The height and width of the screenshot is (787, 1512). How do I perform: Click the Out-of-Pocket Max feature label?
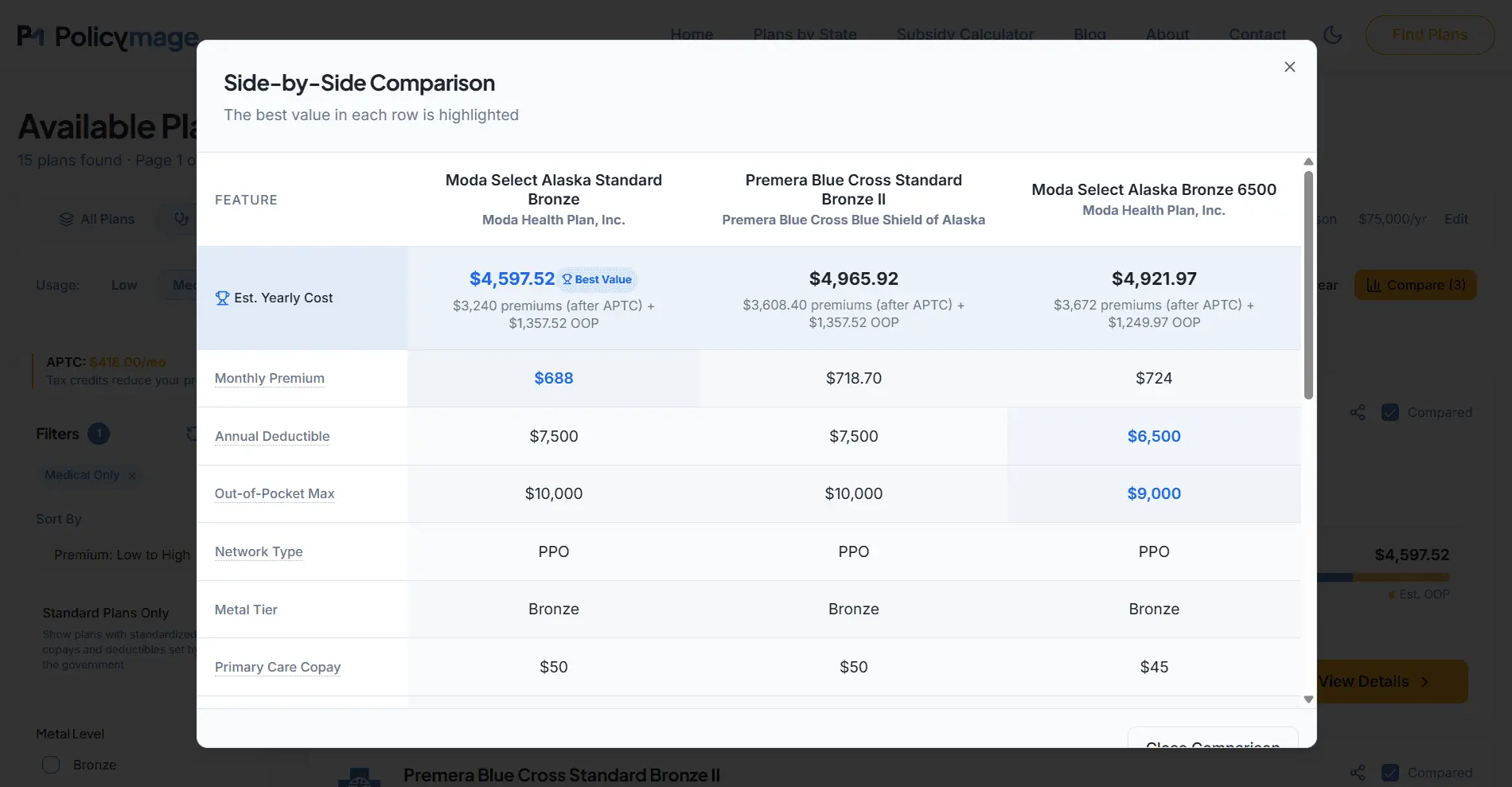click(x=275, y=493)
